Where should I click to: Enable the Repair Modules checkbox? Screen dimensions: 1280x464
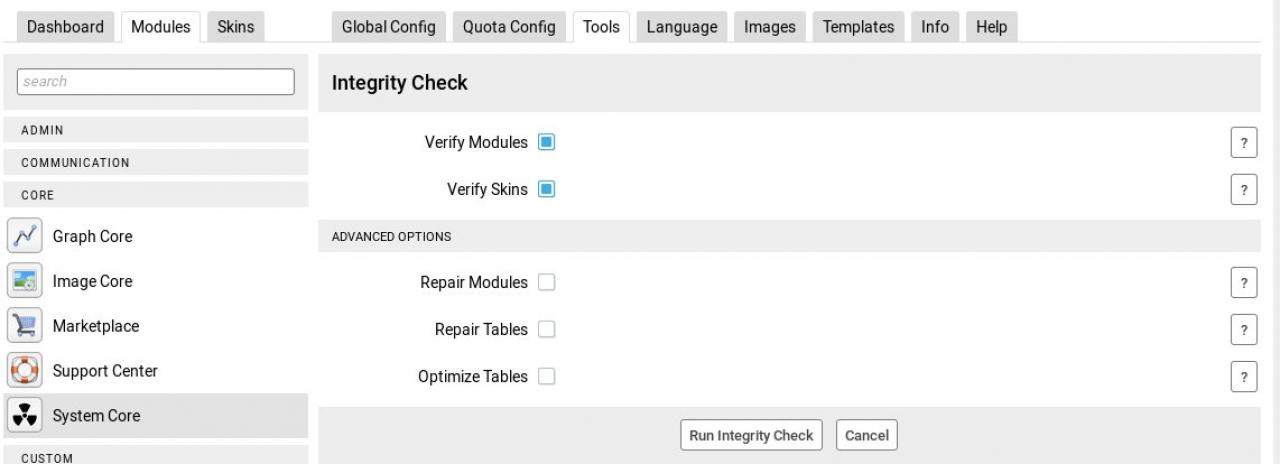point(546,283)
